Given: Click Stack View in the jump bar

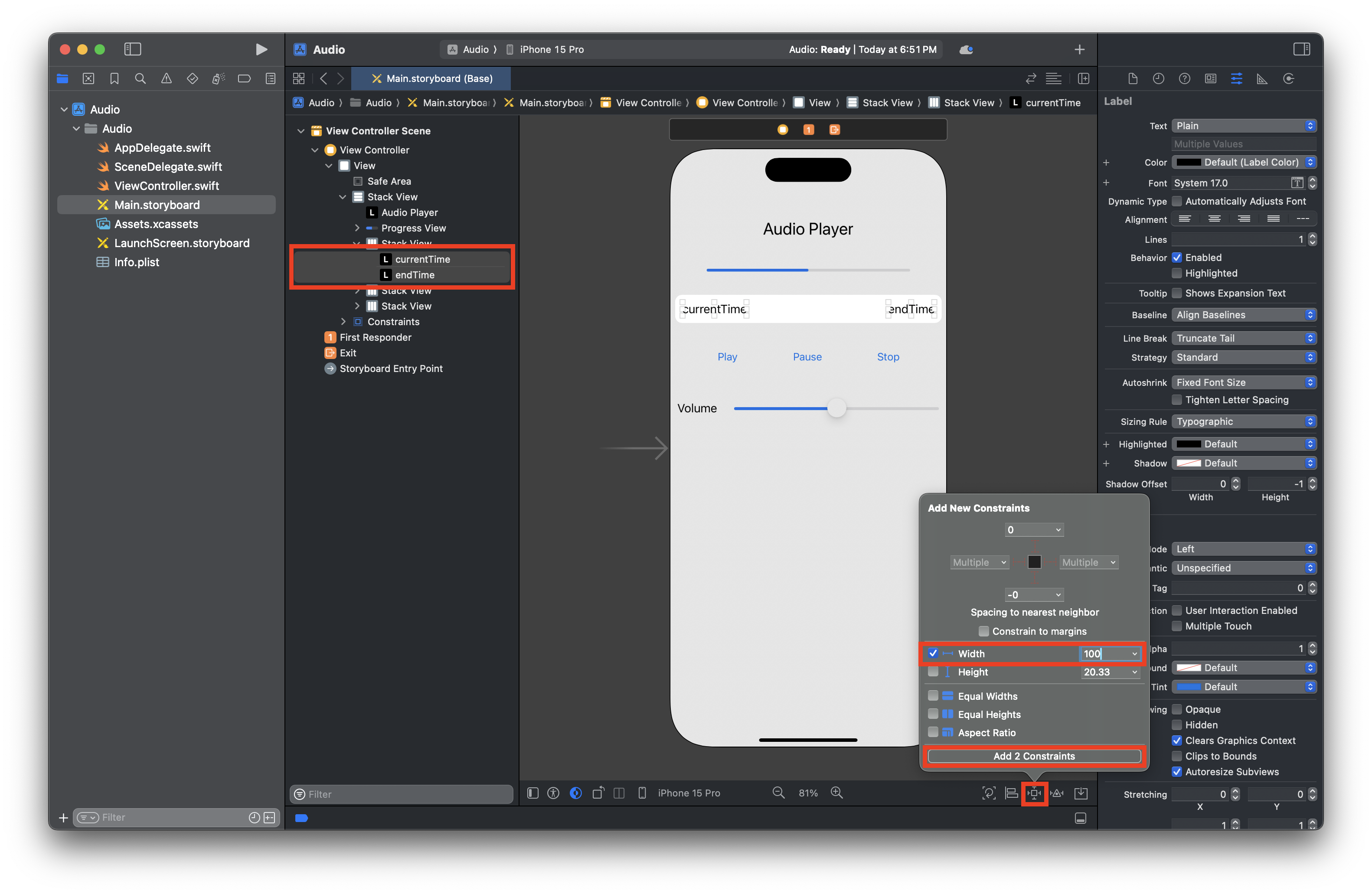Looking at the screenshot, I should pyautogui.click(x=887, y=103).
